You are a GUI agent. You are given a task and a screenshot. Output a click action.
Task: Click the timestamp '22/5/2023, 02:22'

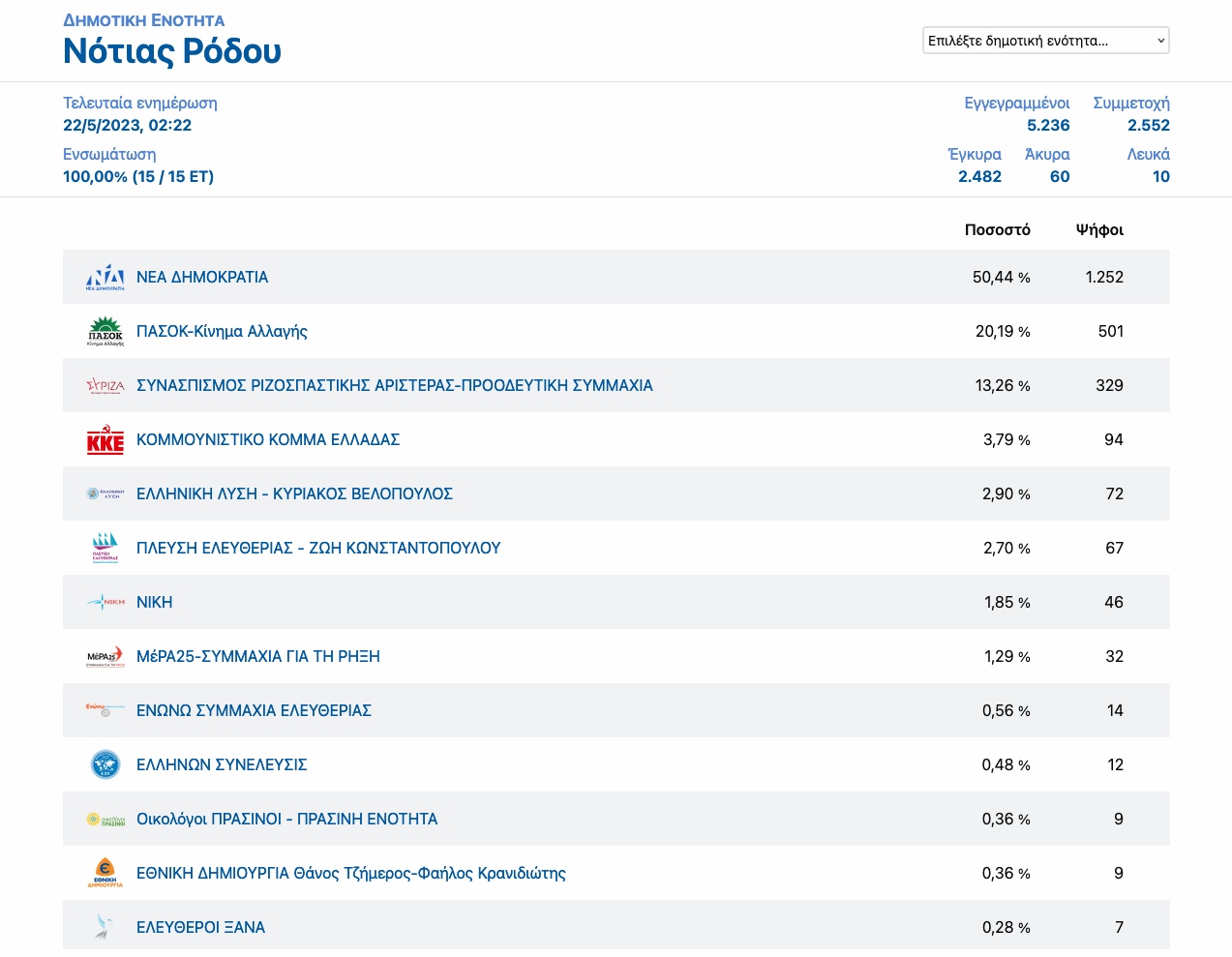tap(128, 125)
